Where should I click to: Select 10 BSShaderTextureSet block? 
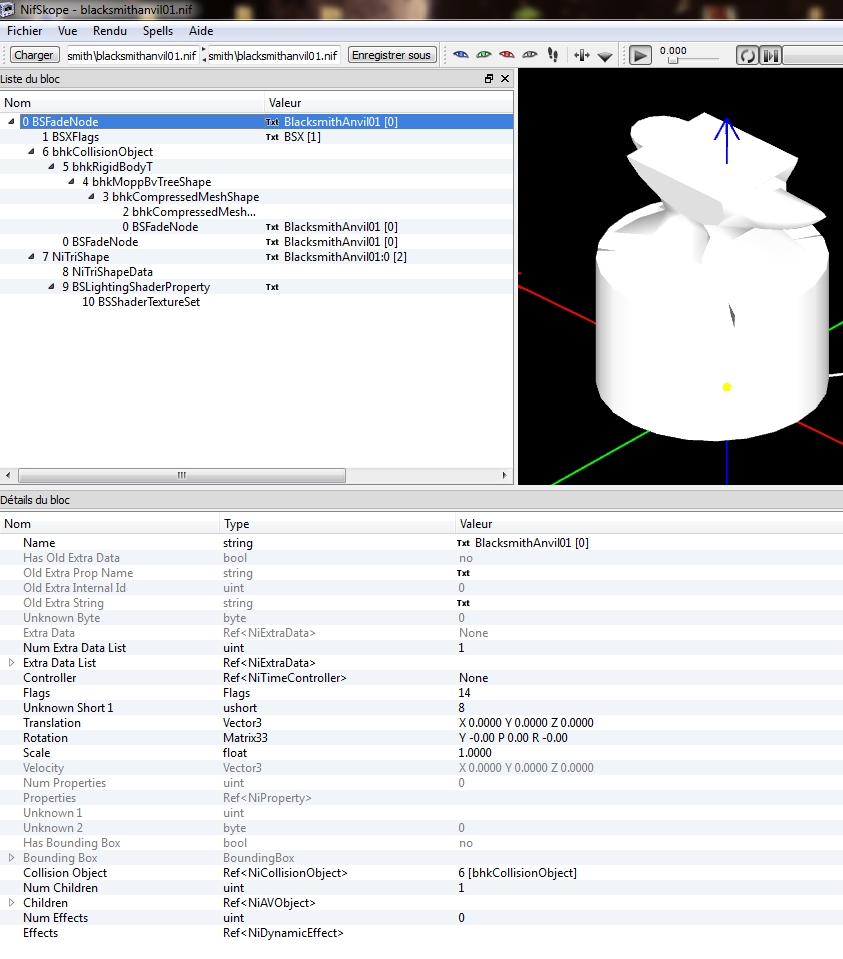point(141,302)
